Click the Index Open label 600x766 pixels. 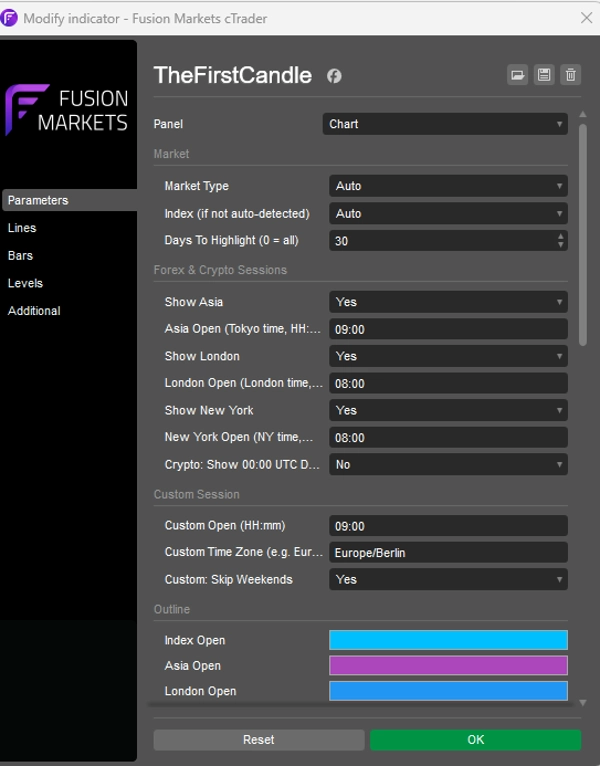(x=195, y=640)
